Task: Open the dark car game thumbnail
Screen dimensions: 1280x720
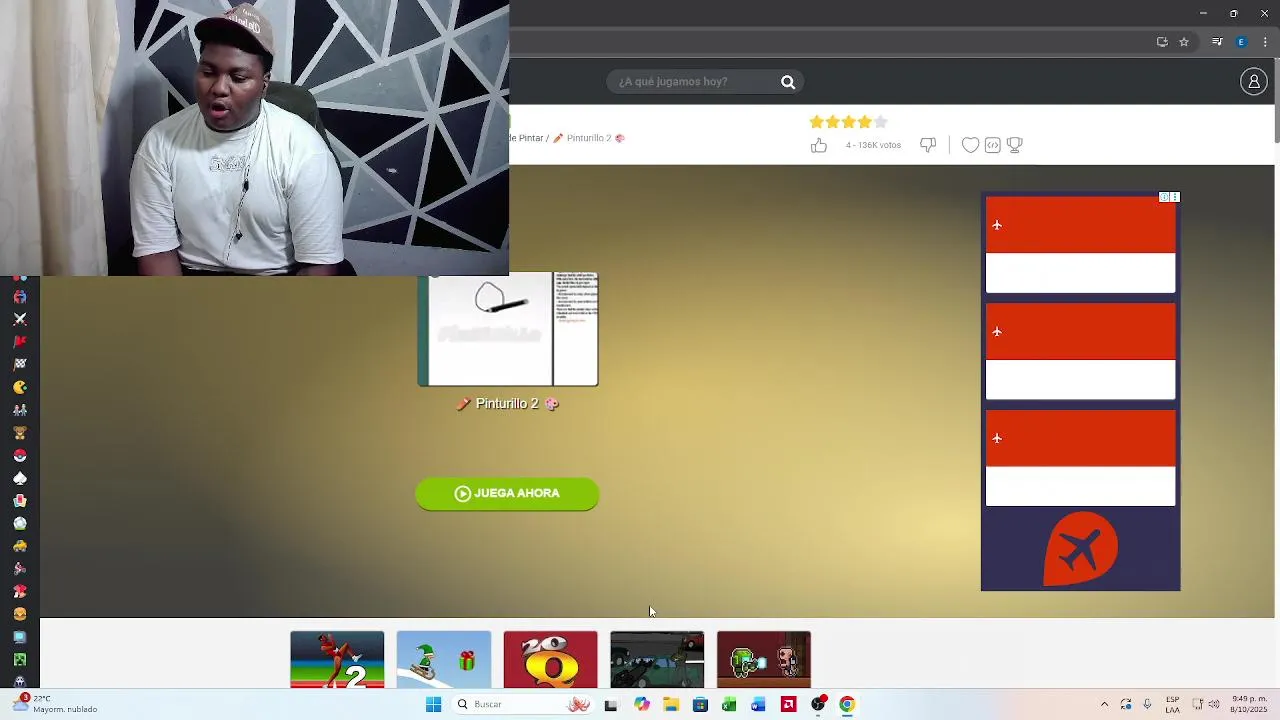Action: click(657, 659)
